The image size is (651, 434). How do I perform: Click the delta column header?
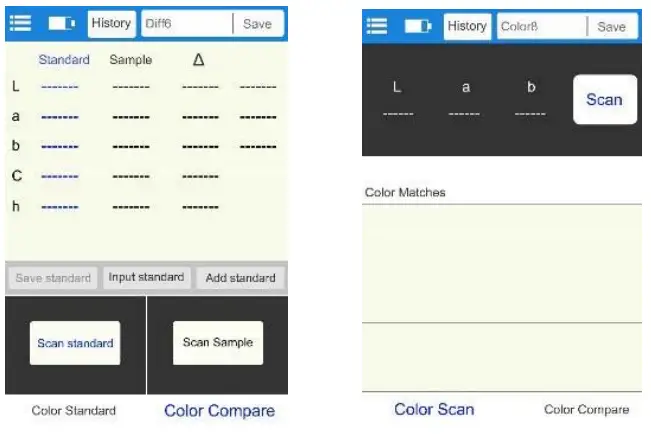198,60
